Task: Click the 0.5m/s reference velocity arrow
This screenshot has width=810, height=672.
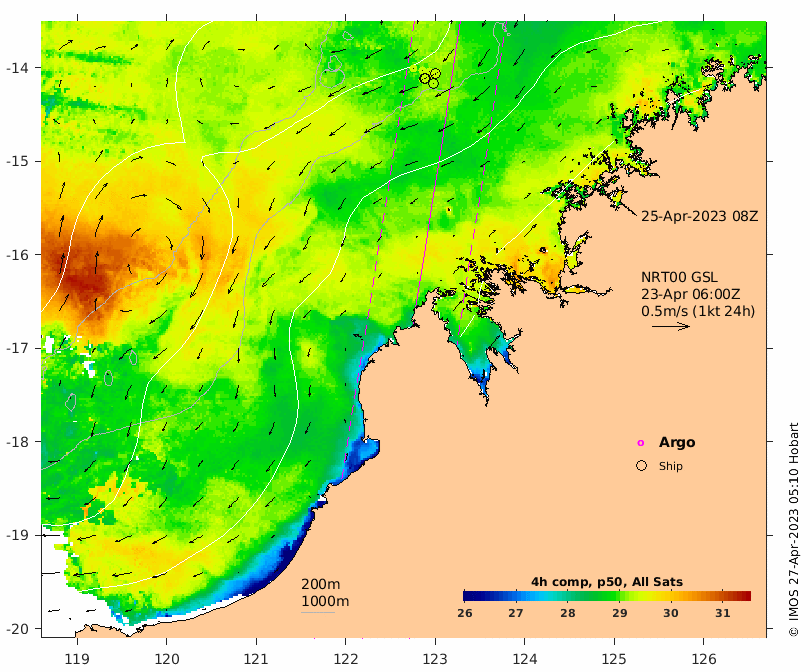Action: tap(671, 326)
